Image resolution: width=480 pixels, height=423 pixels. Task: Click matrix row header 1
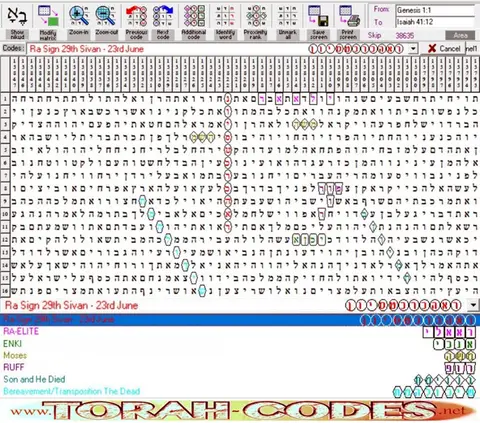tap(5, 99)
